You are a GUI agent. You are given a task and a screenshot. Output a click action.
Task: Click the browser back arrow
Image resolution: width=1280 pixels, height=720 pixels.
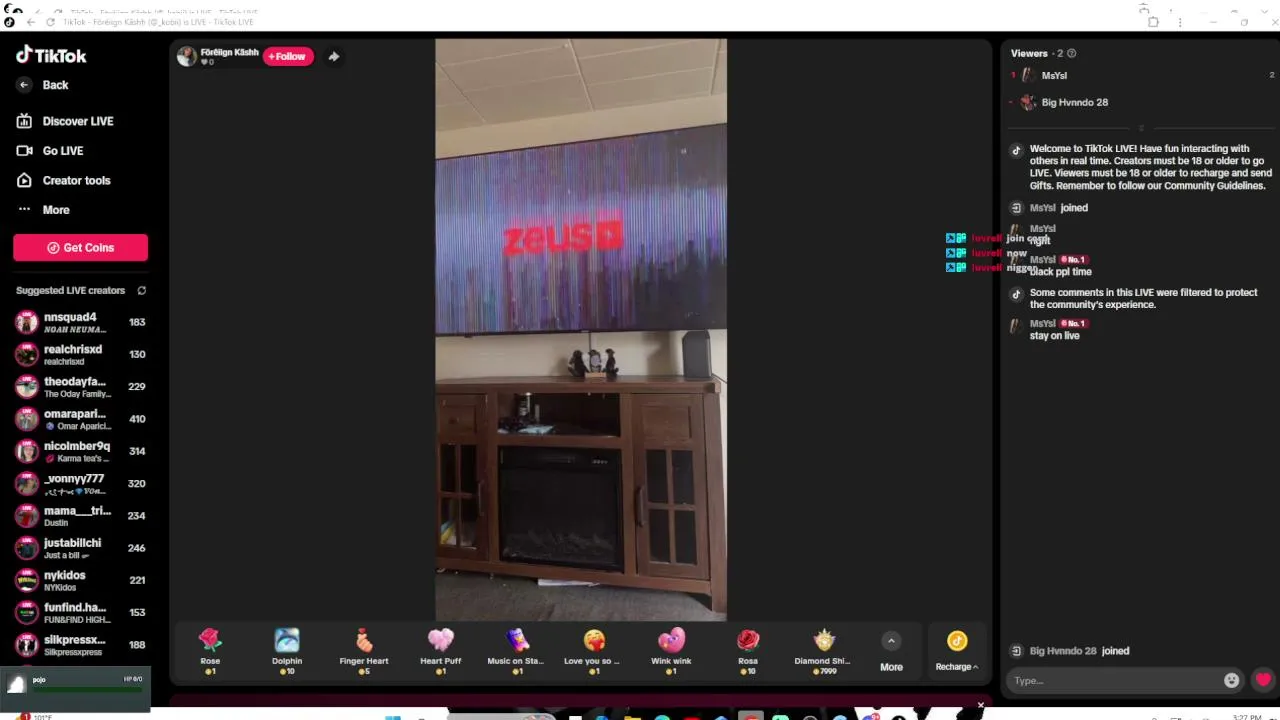(30, 22)
